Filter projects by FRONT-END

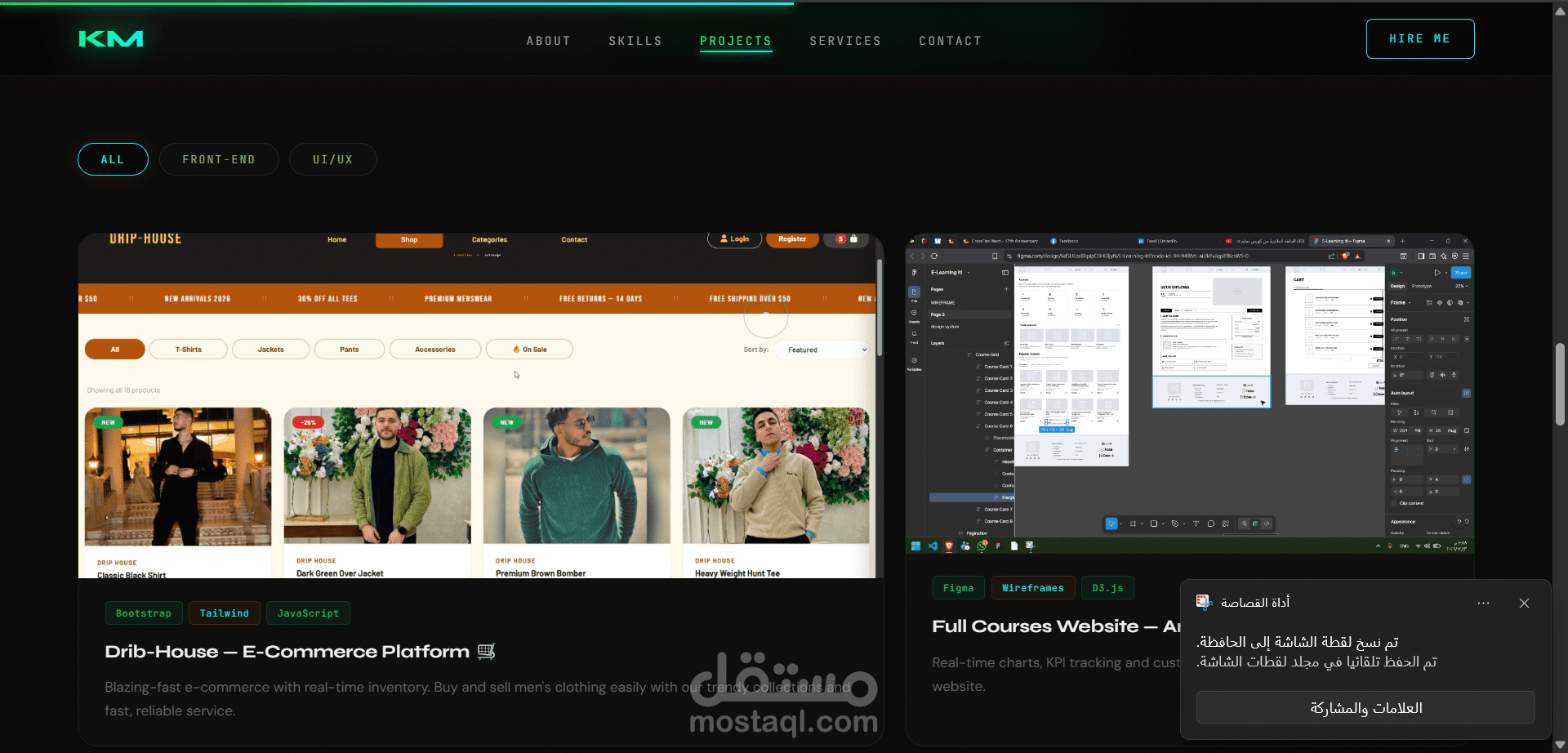point(219,159)
